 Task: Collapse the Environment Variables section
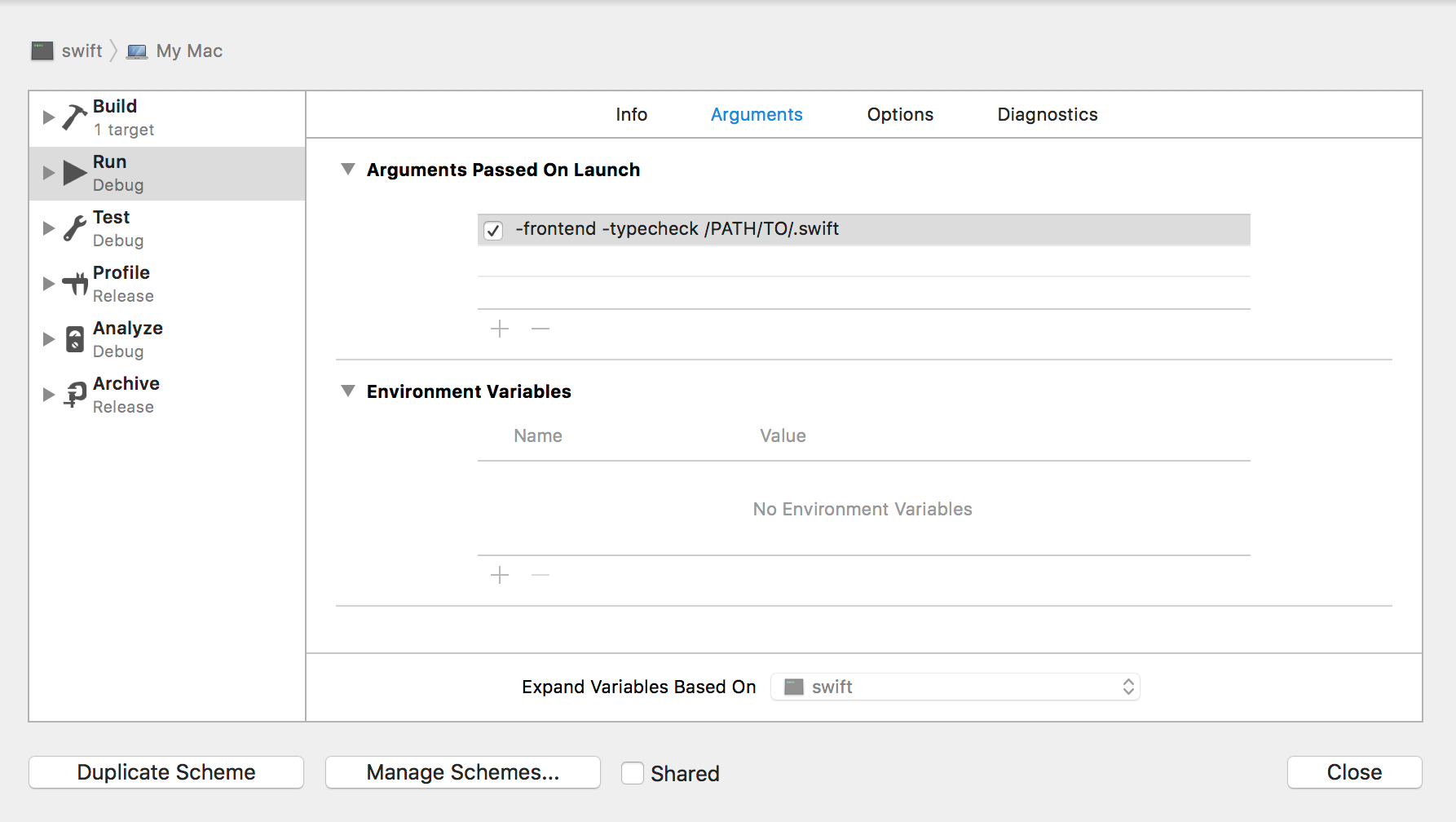click(348, 391)
